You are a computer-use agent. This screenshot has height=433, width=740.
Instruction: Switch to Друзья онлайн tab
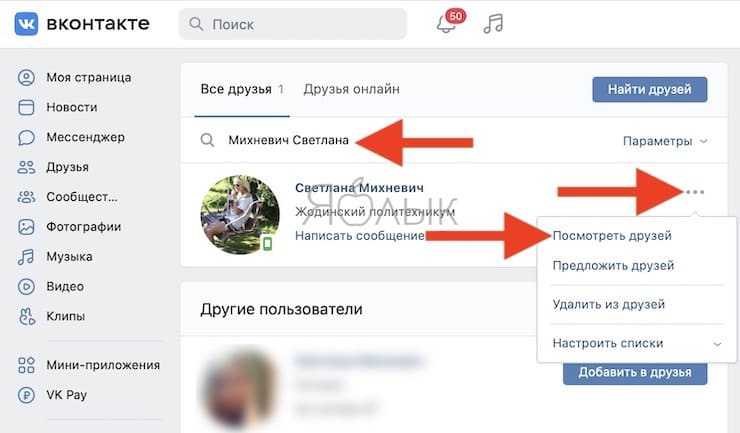pos(352,89)
